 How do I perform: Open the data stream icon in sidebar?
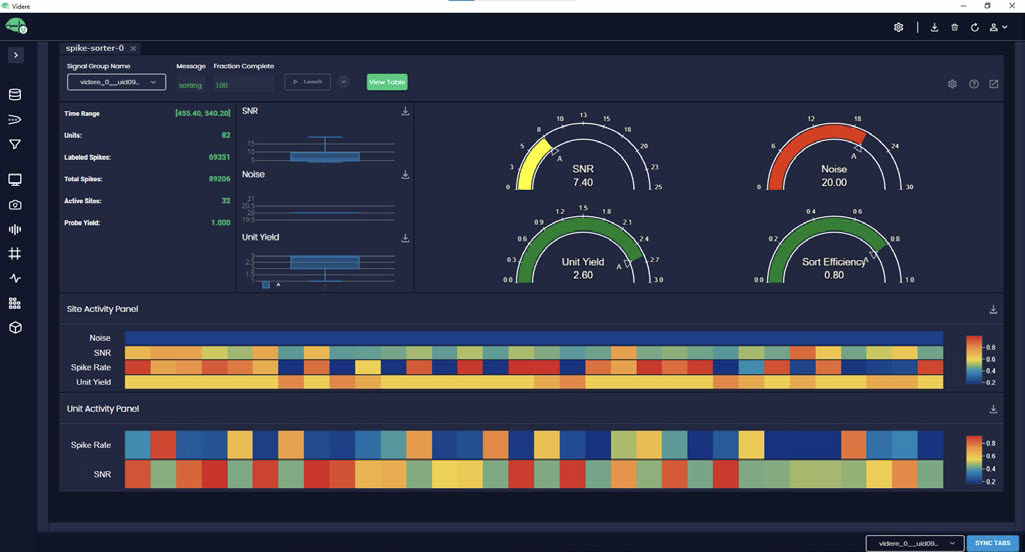click(x=15, y=120)
